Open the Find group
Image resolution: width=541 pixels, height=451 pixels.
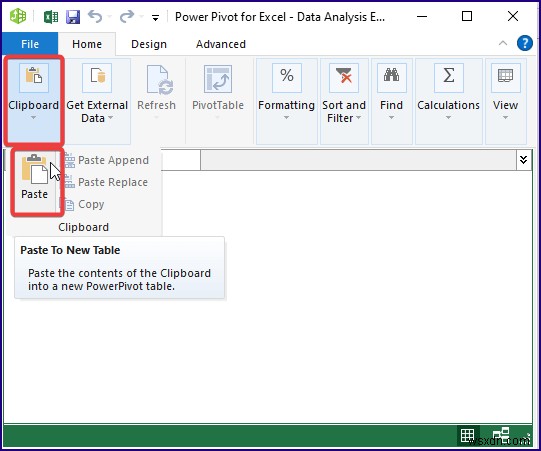[x=391, y=101]
